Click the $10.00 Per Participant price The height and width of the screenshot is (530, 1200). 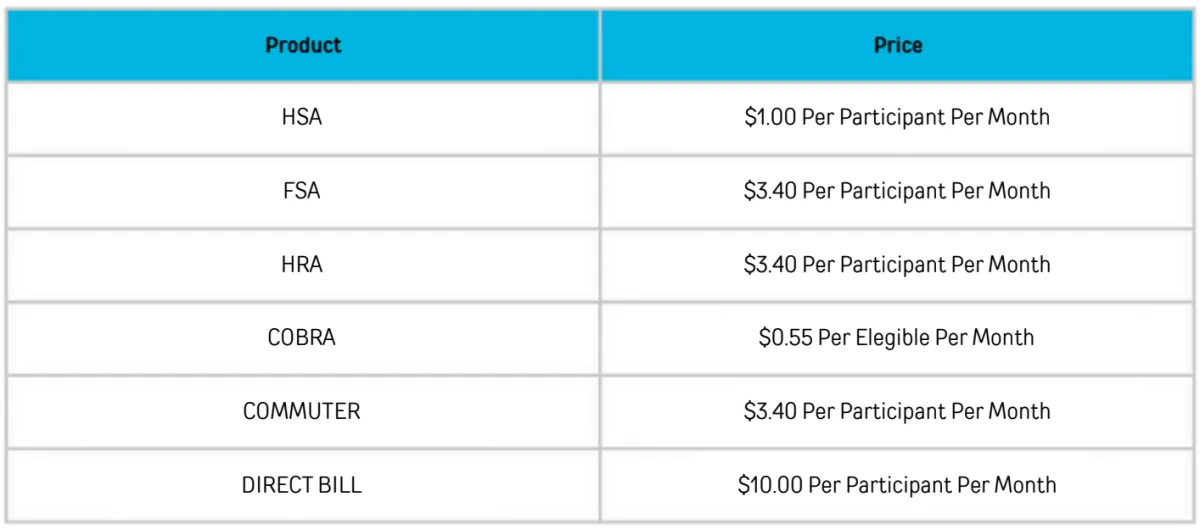coord(897,486)
